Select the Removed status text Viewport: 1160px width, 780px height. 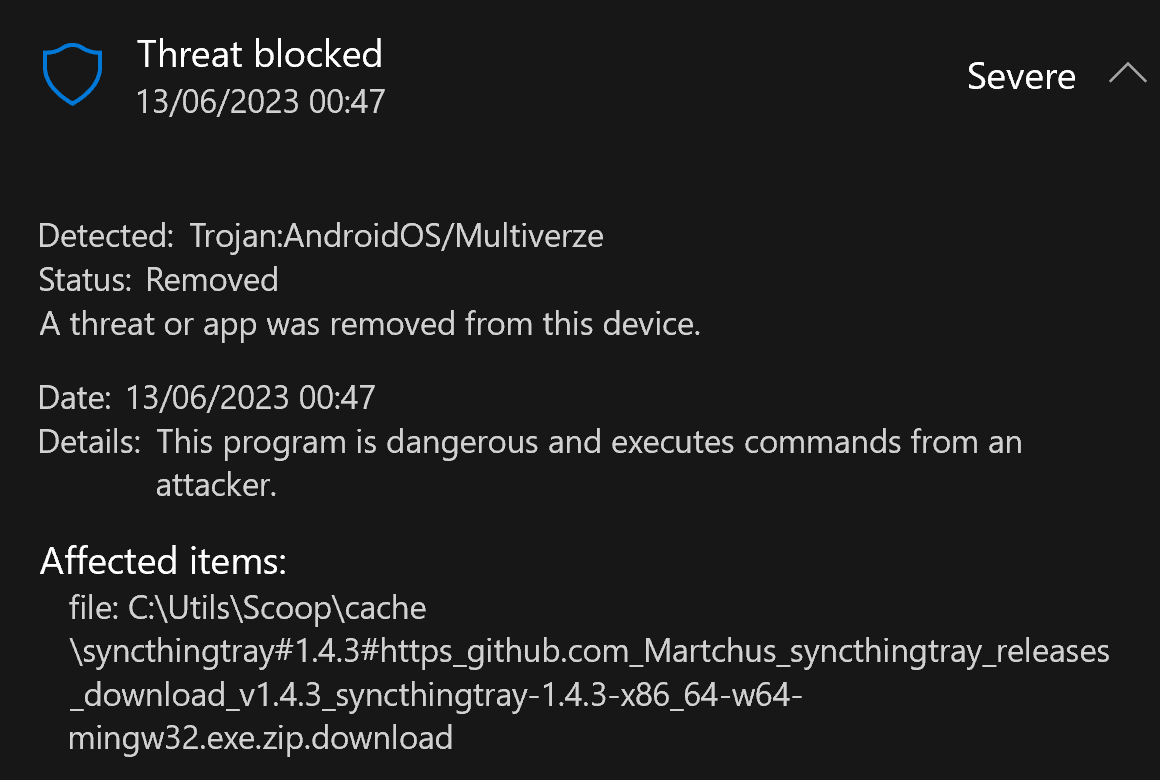tap(212, 280)
